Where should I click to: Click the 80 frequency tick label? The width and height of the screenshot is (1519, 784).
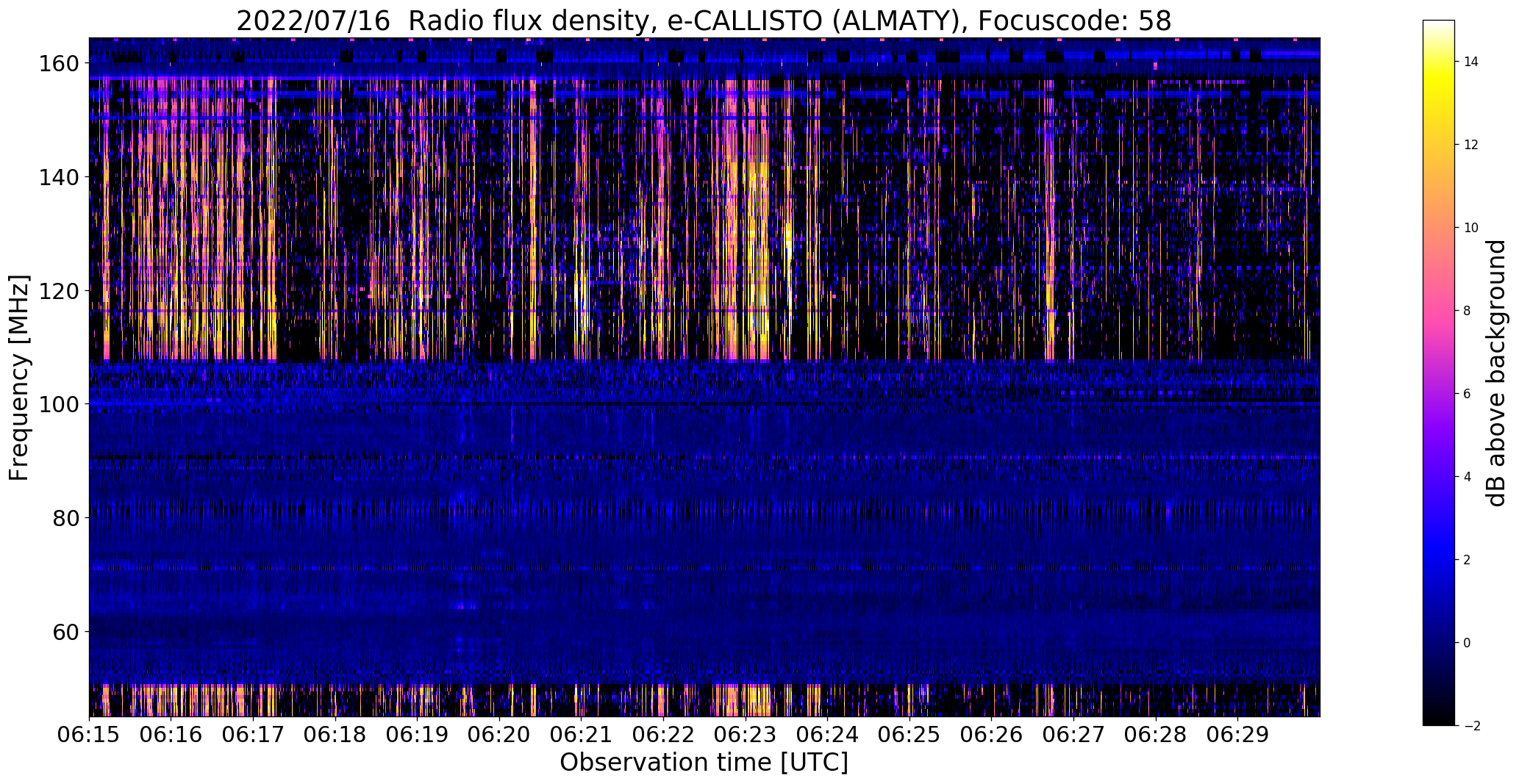click(x=66, y=517)
